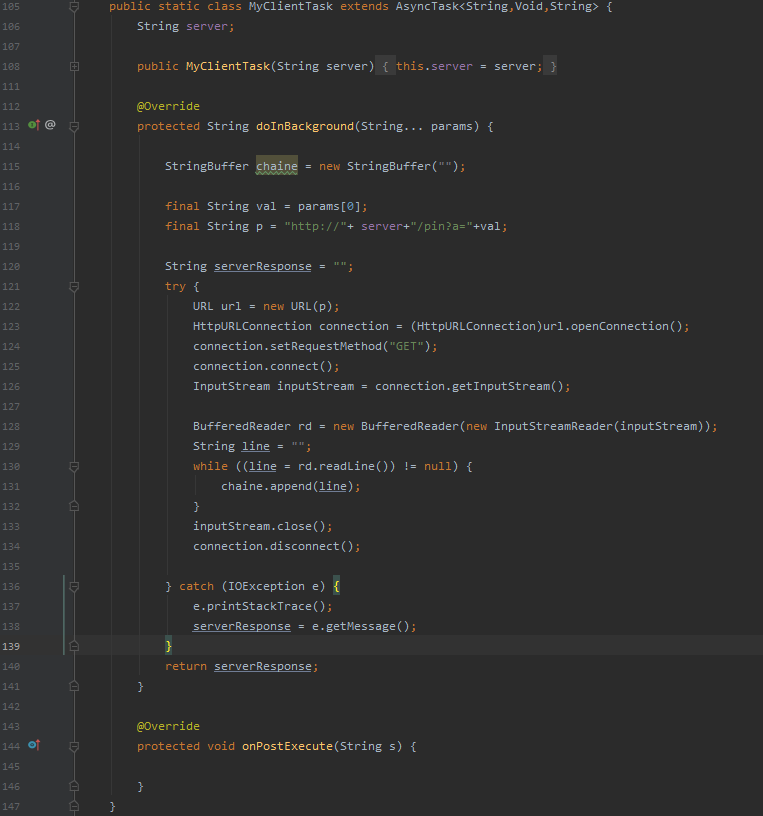This screenshot has width=763, height=816.
Task: Collapse the doInBackground method fold marker
Action: (74, 127)
